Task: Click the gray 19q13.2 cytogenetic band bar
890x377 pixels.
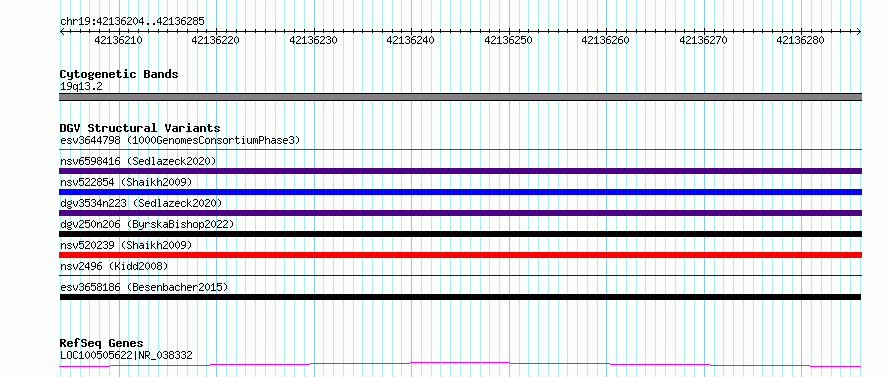Action: point(460,97)
